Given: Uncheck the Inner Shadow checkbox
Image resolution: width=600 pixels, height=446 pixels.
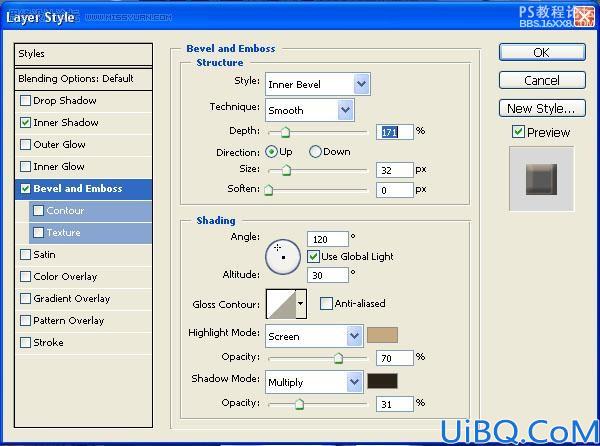Looking at the screenshot, I should pyautogui.click(x=25, y=122).
